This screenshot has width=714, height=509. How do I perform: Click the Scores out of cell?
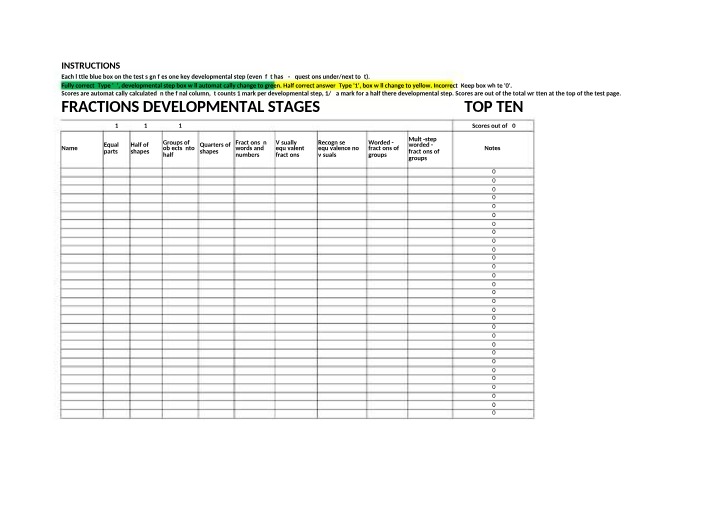pos(493,126)
